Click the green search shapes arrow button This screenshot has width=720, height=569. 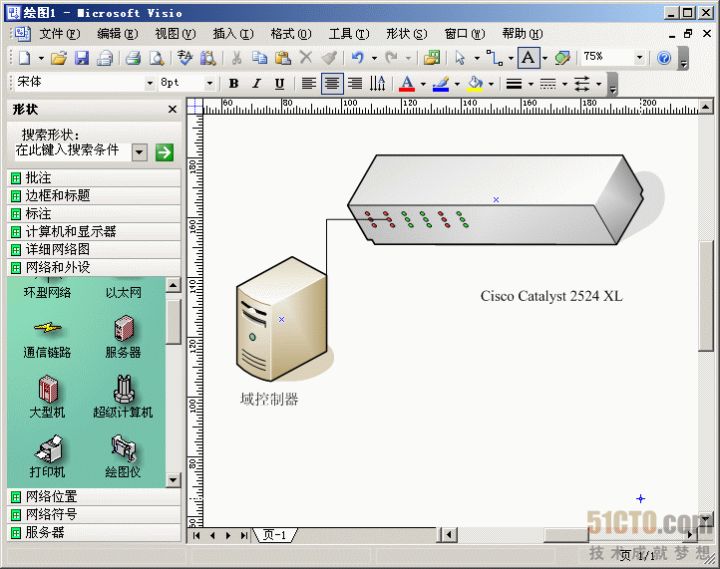pyautogui.click(x=164, y=152)
